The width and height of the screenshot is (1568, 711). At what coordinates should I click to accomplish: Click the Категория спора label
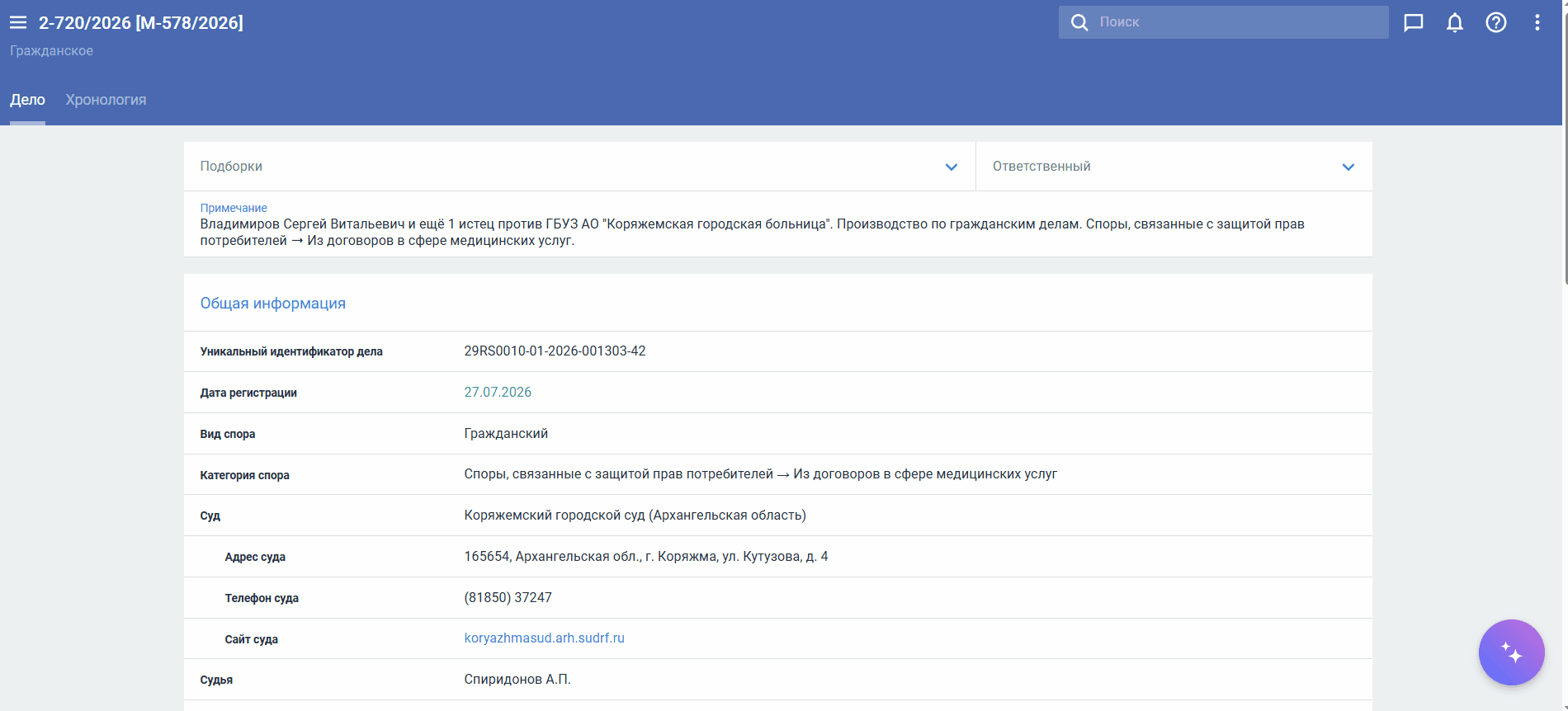coord(244,475)
